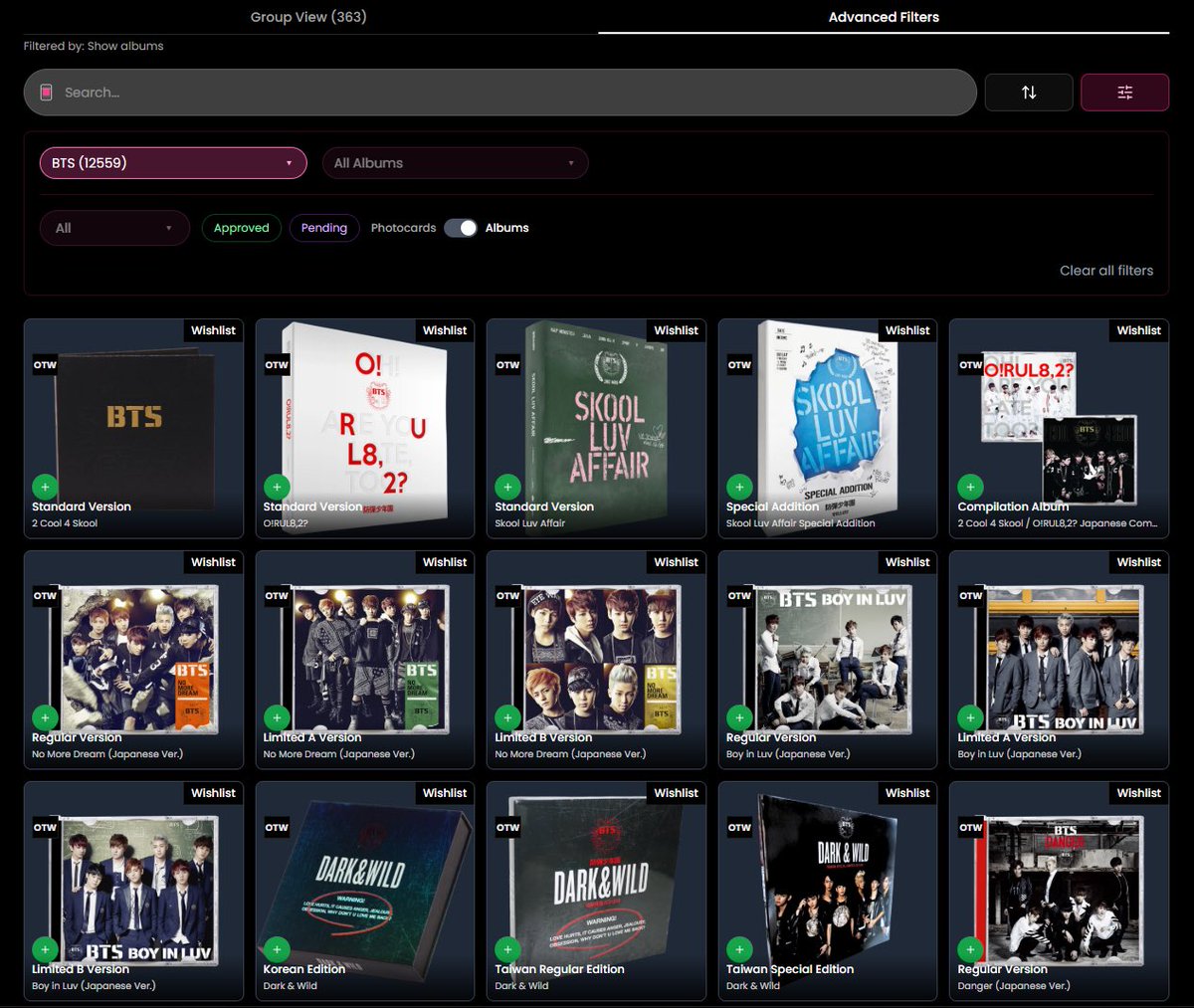The height and width of the screenshot is (1008, 1194).
Task: Add Skool Luv Affair Standard Version with plus
Action: click(507, 487)
